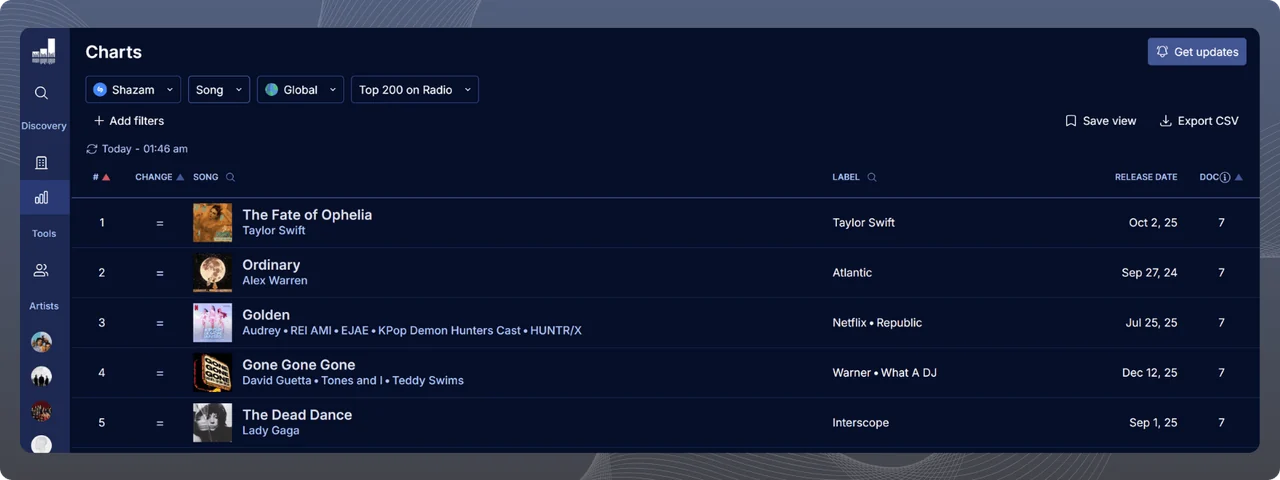
Task: Click the Shazam logo icon in the filter
Action: pyautogui.click(x=100, y=90)
